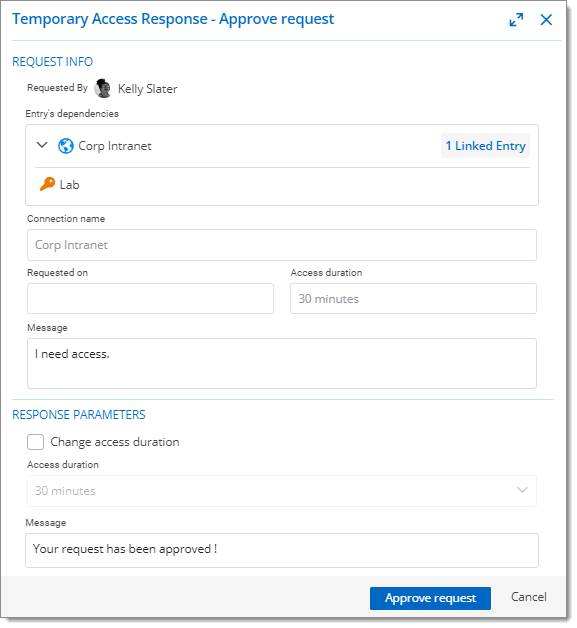The height and width of the screenshot is (628, 577).
Task: Click the orange key icon for Lab
Action: [47, 184]
